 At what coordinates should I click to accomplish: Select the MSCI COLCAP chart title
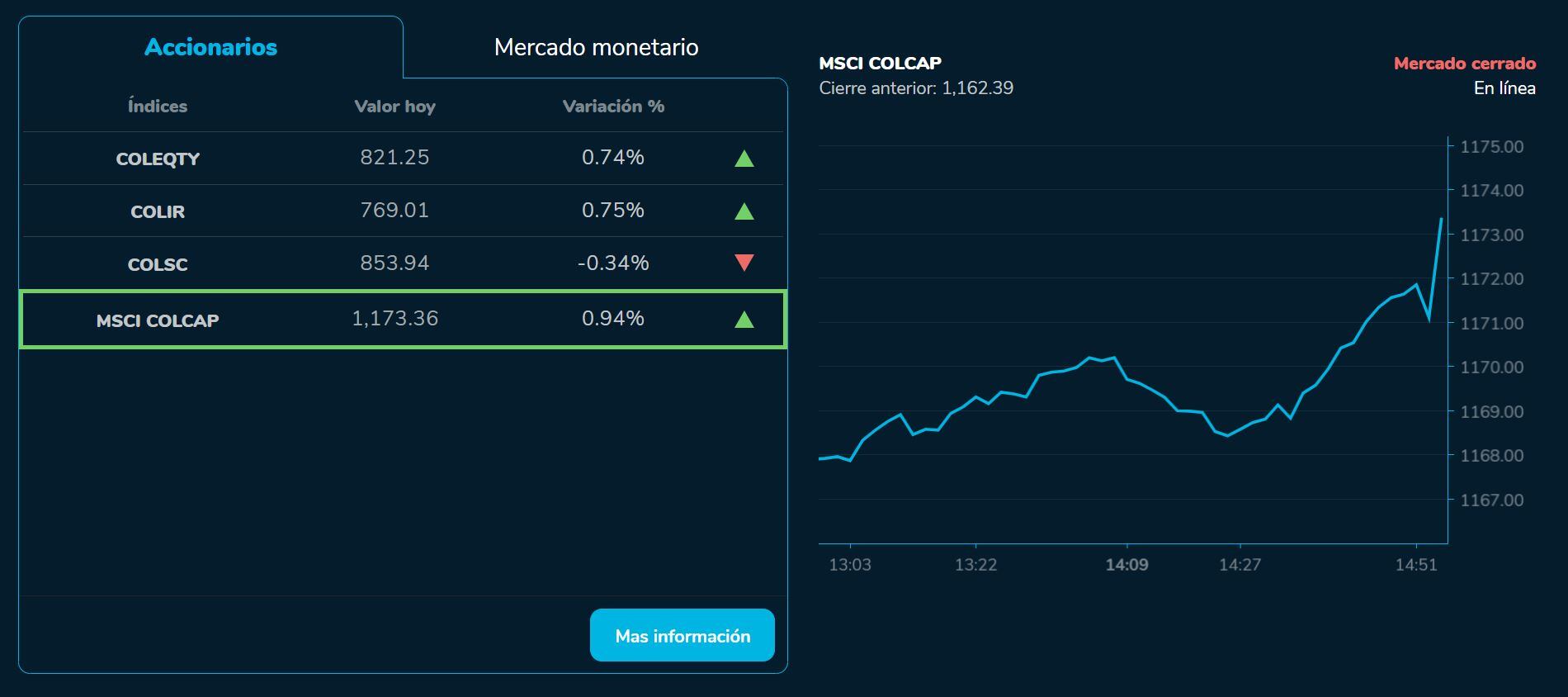880,62
